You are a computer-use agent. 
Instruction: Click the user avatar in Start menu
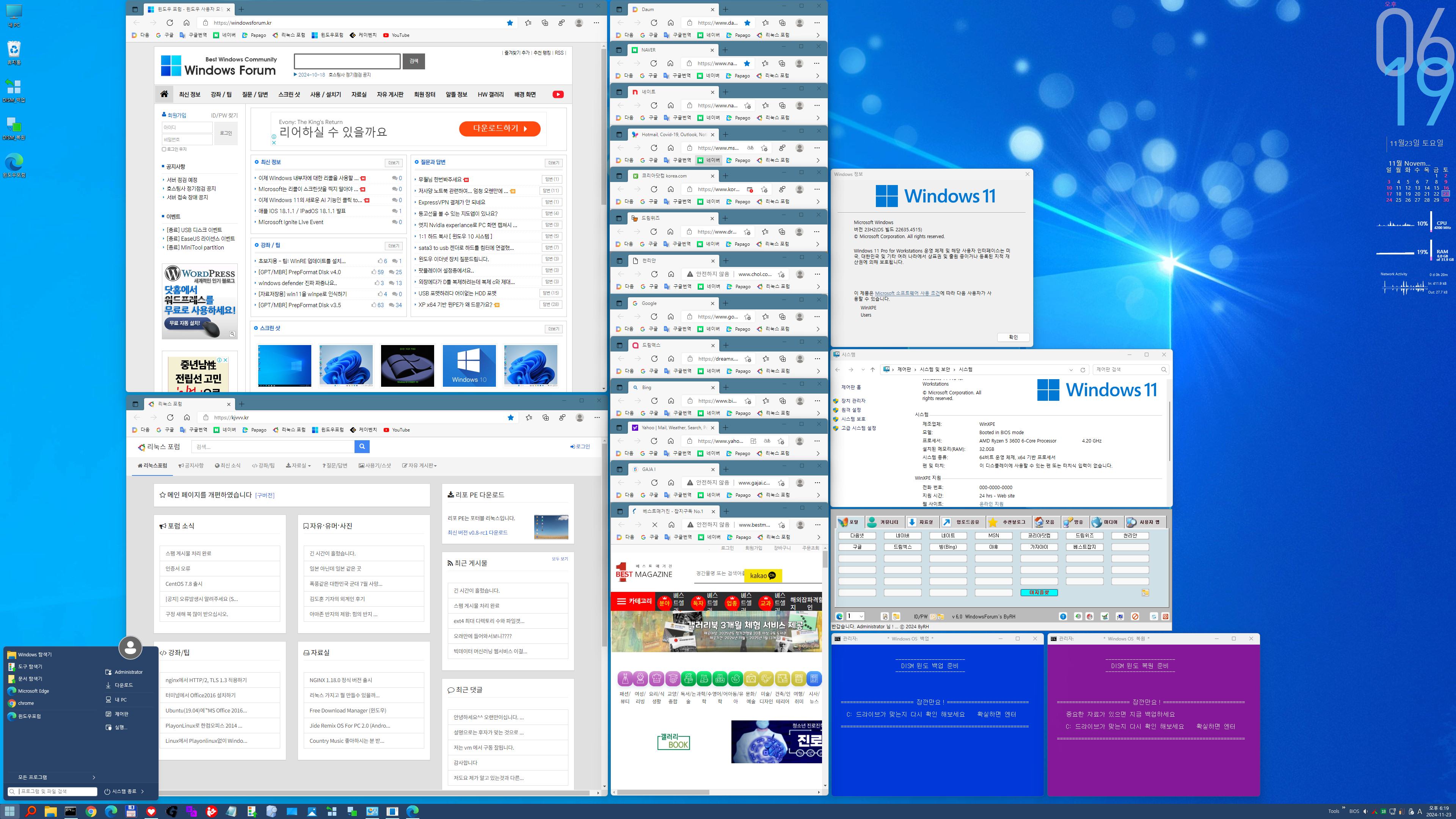pyautogui.click(x=130, y=647)
